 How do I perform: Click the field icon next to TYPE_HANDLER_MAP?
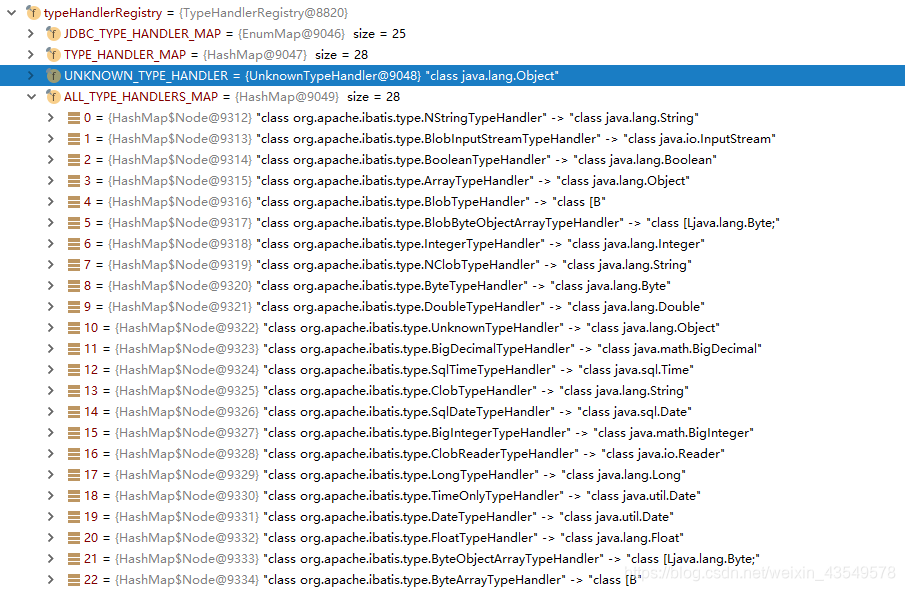pyautogui.click(x=53, y=54)
